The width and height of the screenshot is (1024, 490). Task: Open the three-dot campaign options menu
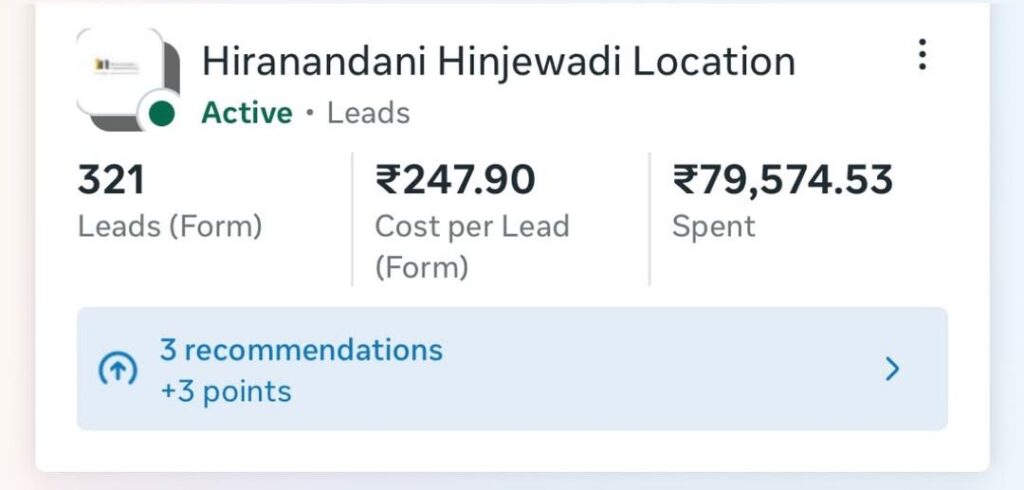[x=922, y=55]
